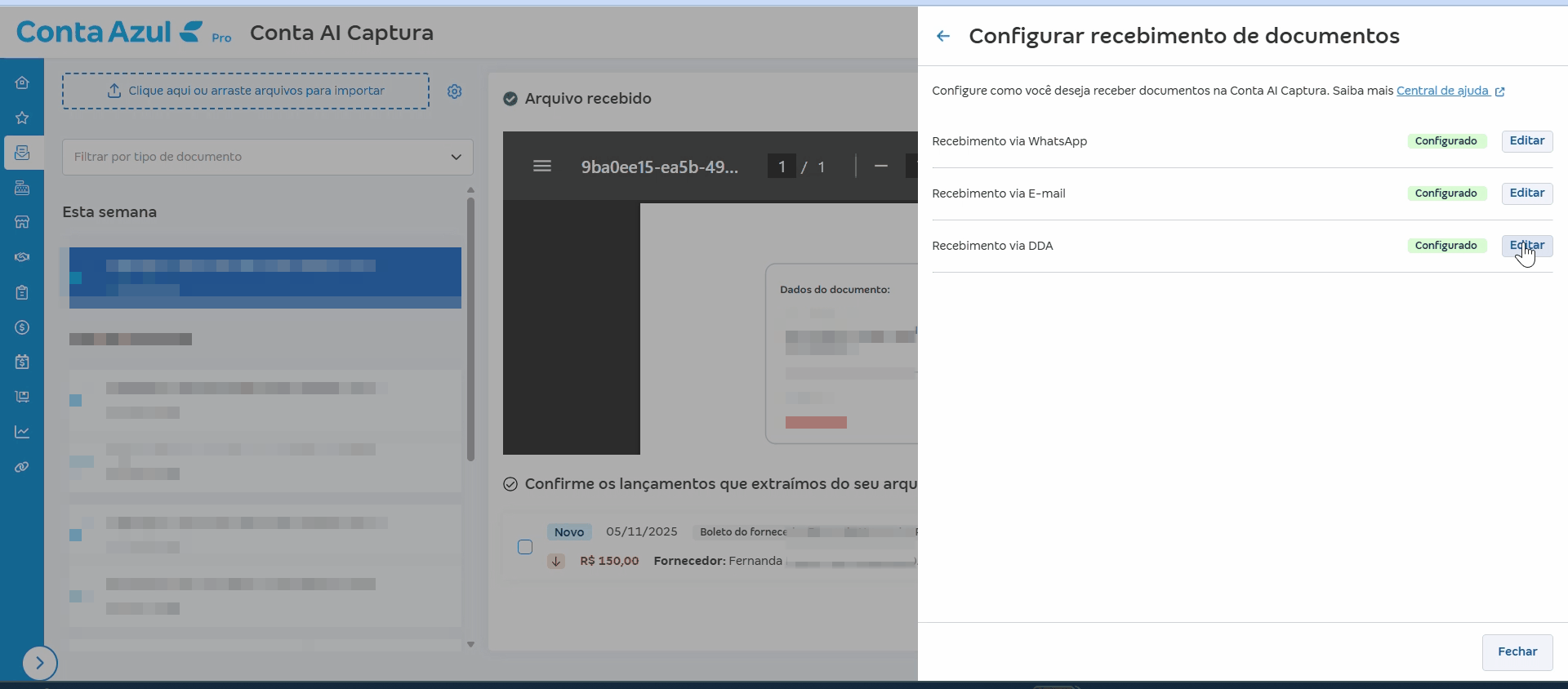Click the file import drop area
This screenshot has width=1568, height=689.
coord(246,91)
